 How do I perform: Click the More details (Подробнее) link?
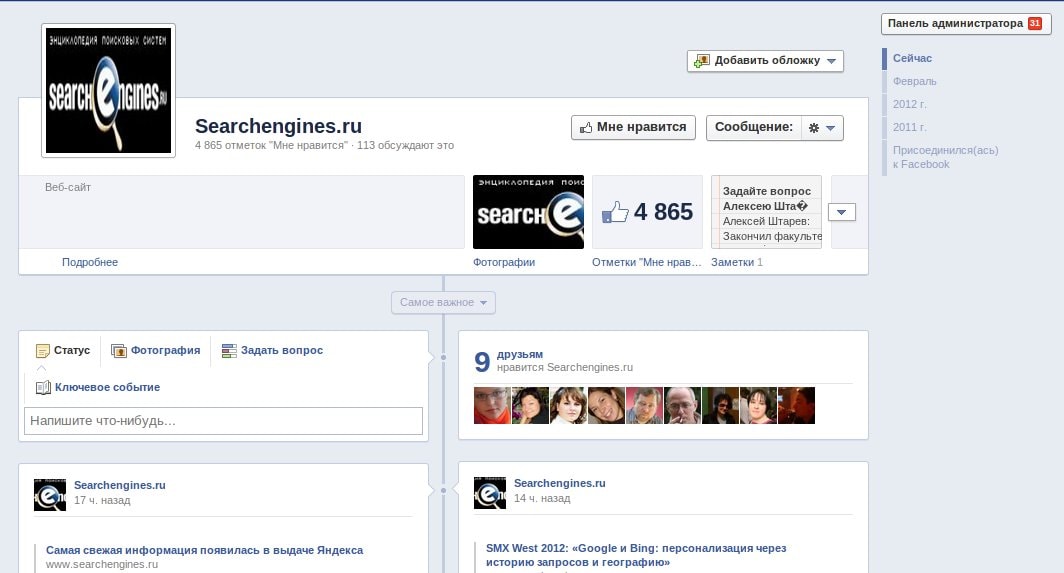click(90, 262)
